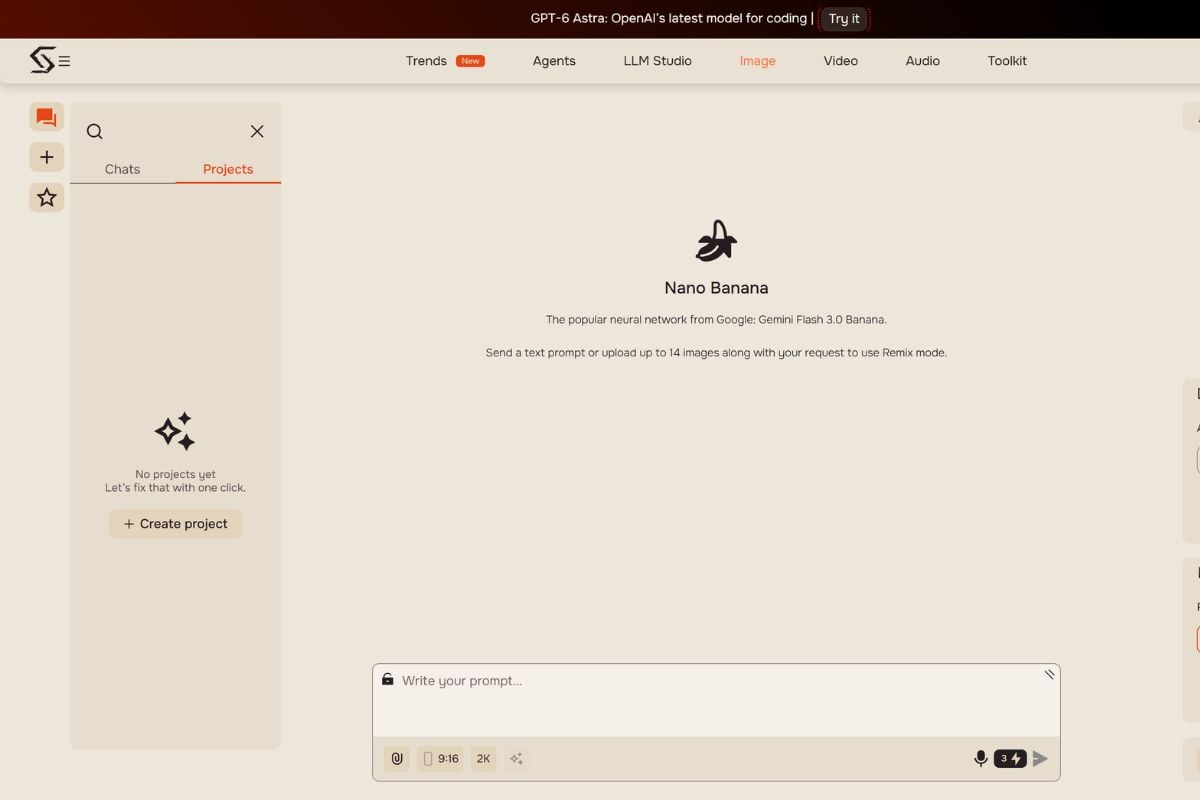Click the 3 credits lightning badge
Image resolution: width=1200 pixels, height=800 pixels.
[1010, 758]
